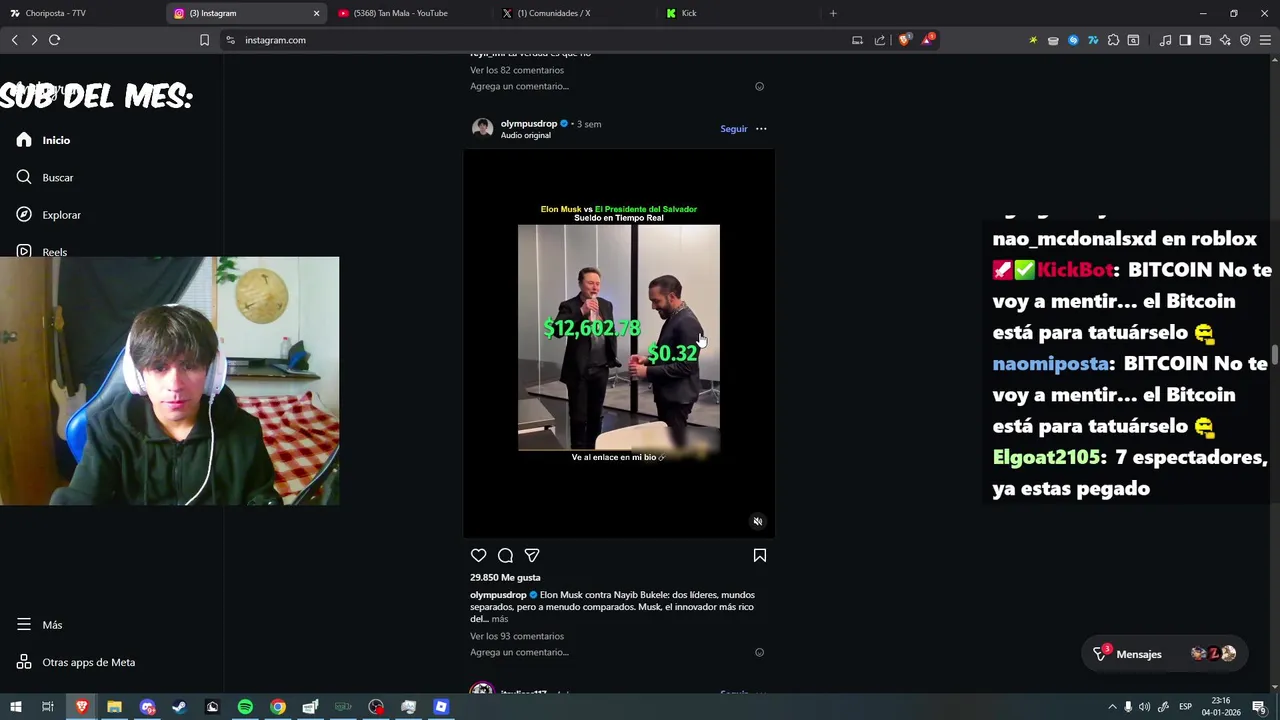Switch the ESP input language indicator
The height and width of the screenshot is (720, 1280).
coord(1186,707)
